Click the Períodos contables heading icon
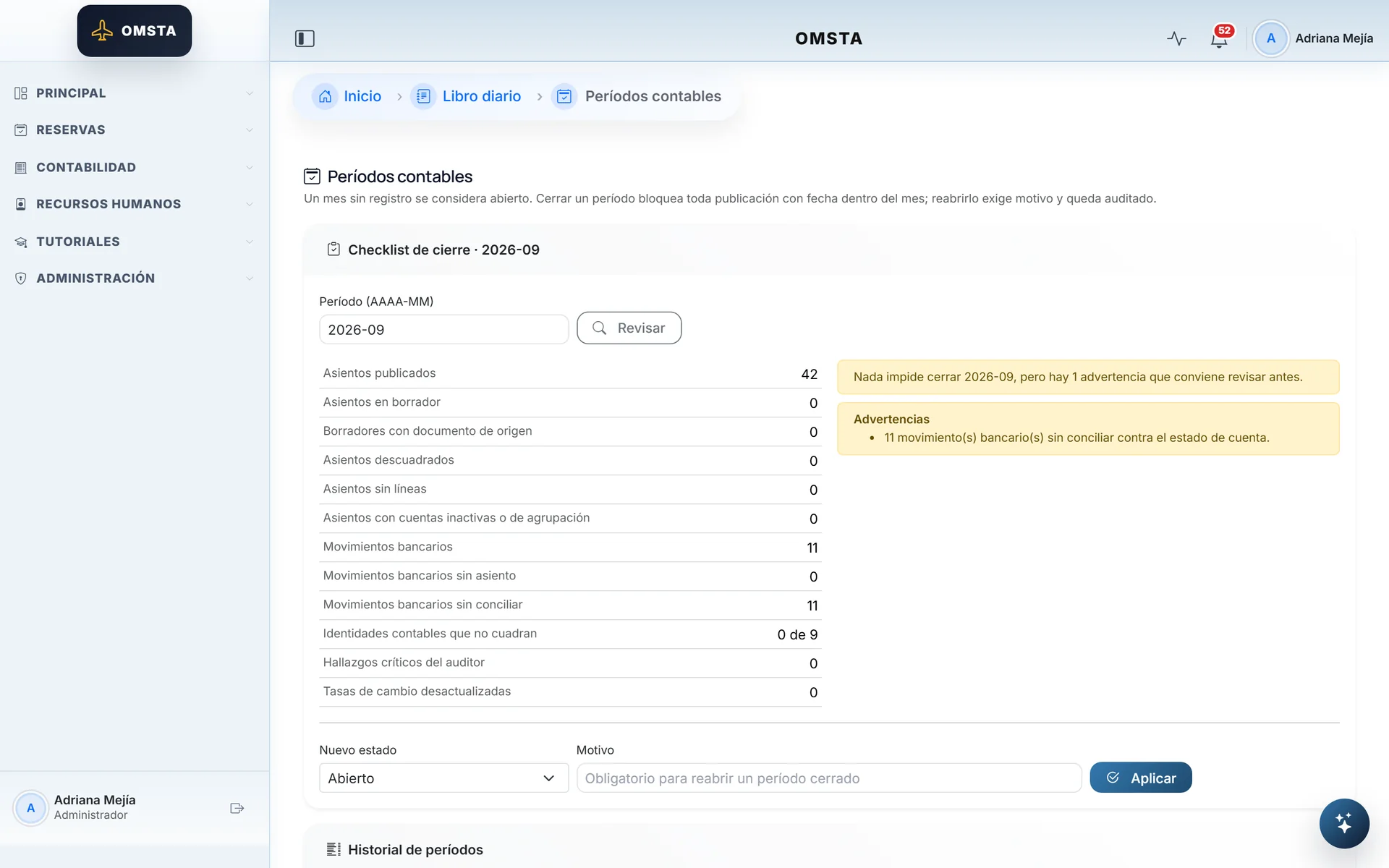 click(x=312, y=176)
